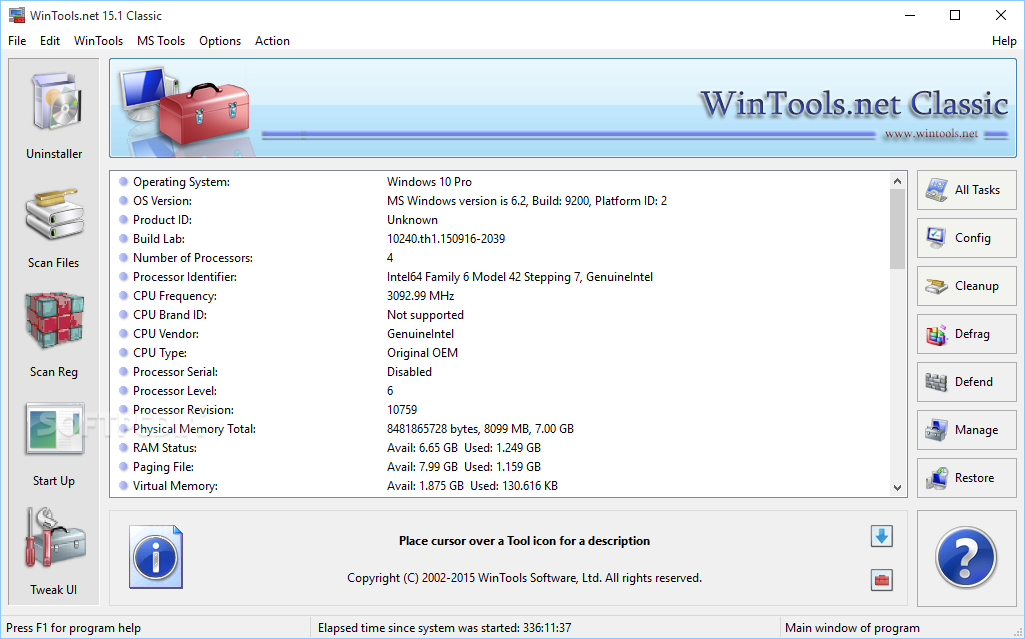Open the Edit menu

[50, 41]
